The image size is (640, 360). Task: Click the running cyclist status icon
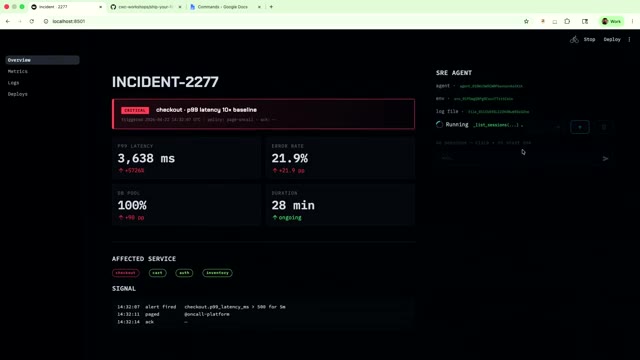(574, 40)
